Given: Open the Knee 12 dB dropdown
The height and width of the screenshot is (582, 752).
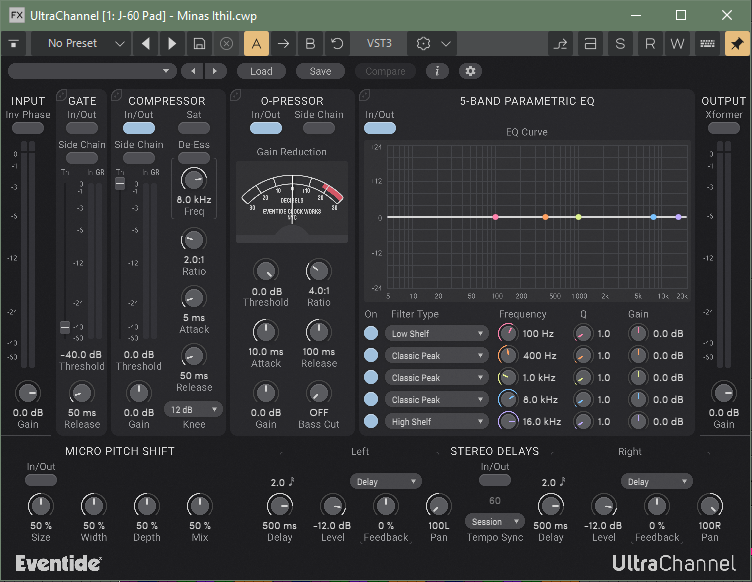Looking at the screenshot, I should pos(194,410).
